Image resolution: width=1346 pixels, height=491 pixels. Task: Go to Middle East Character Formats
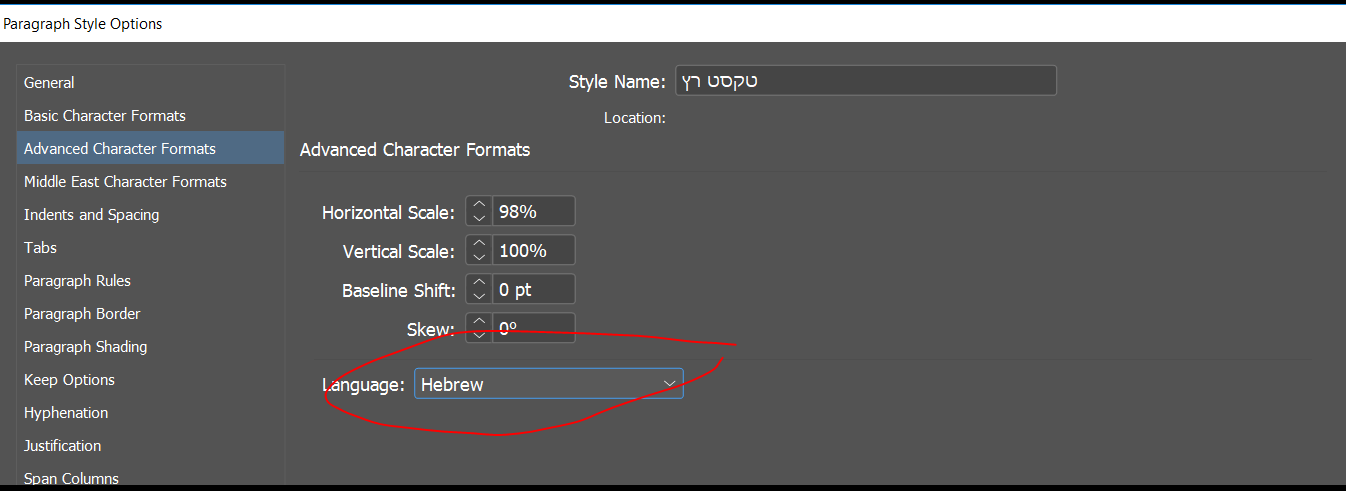(125, 182)
